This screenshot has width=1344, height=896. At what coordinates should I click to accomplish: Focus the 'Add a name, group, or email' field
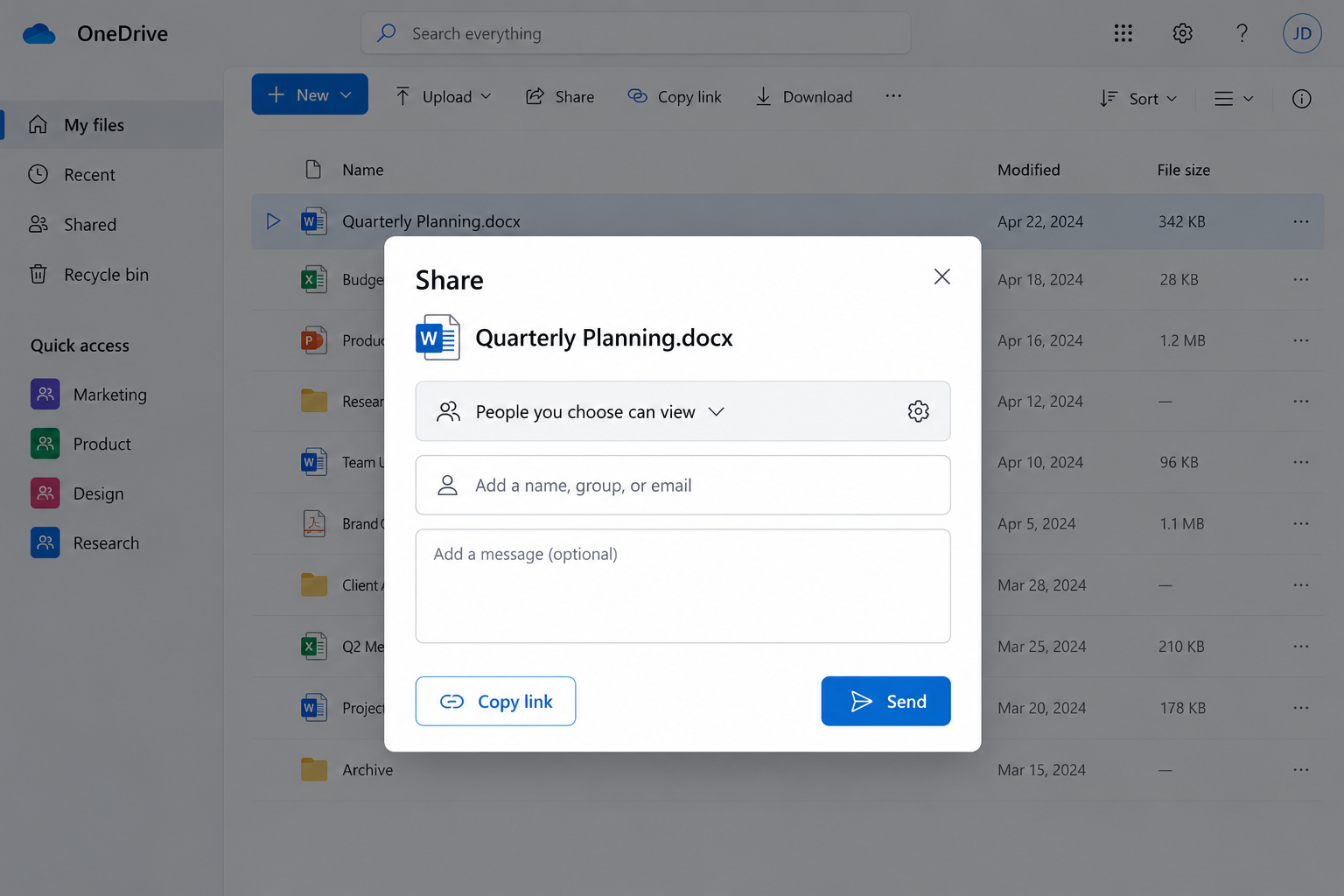[683, 485]
